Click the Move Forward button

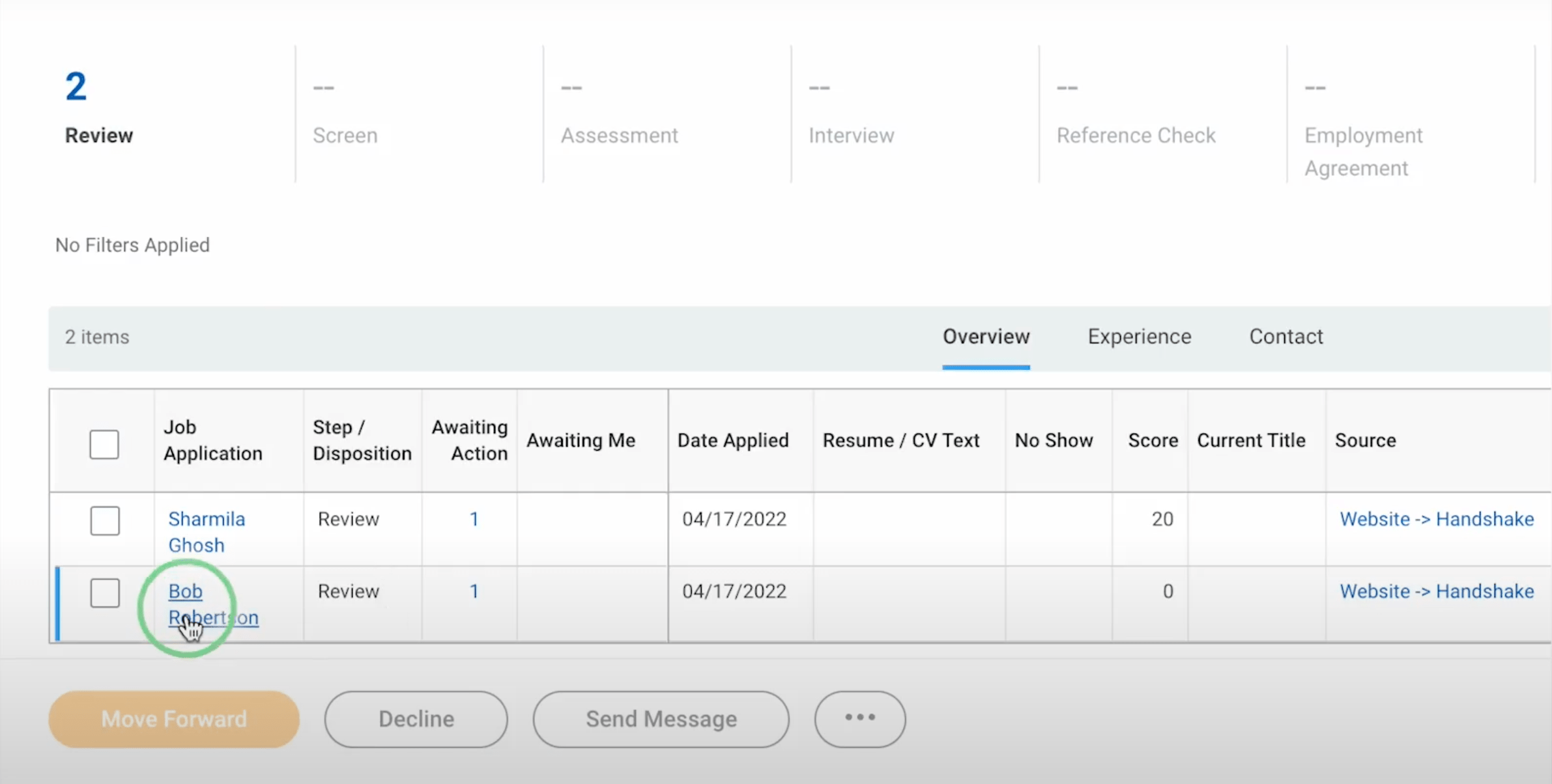173,718
